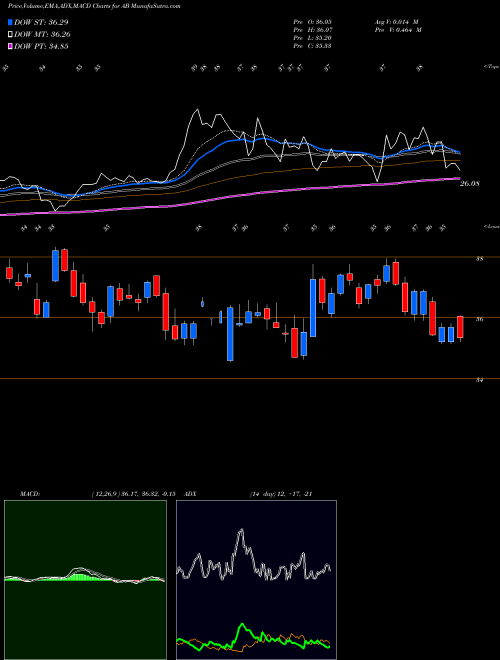This screenshot has height=660, width=500.
Task: Click the tall blue candlestick near 35
Action: click(230, 334)
